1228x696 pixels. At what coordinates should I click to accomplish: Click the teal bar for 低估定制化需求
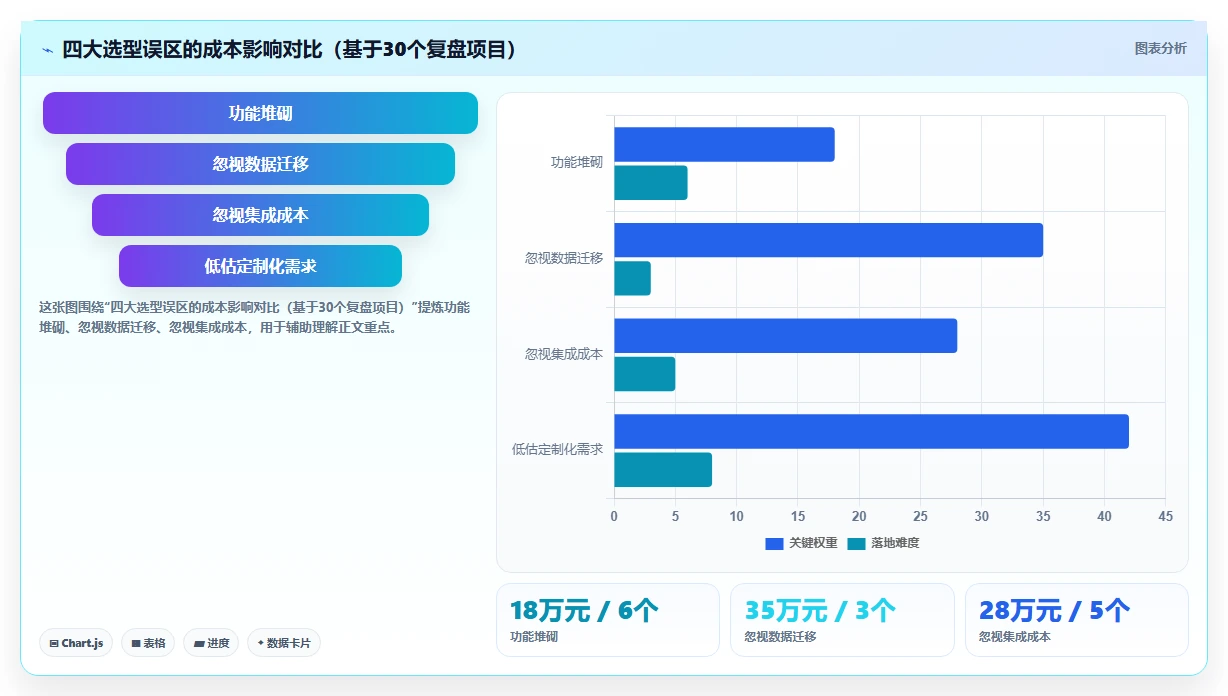[663, 470]
